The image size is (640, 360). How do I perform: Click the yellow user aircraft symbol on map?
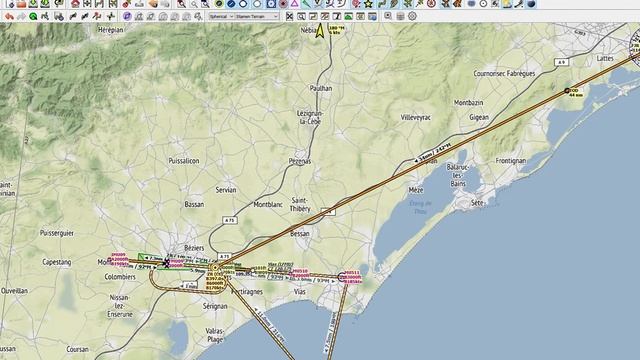(x=320, y=31)
